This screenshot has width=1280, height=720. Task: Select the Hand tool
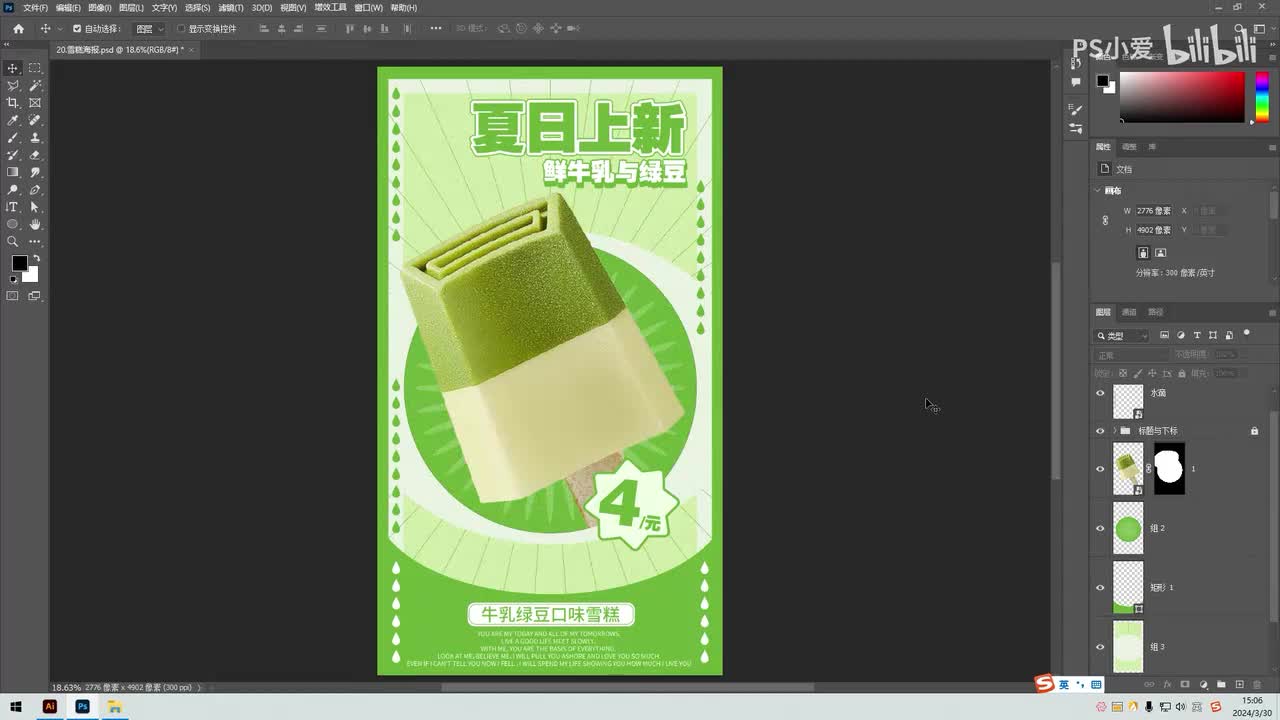[35, 224]
